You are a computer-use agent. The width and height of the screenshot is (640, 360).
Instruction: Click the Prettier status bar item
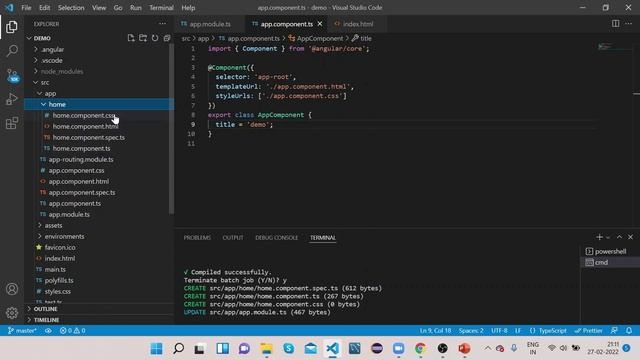pyautogui.click(x=589, y=331)
